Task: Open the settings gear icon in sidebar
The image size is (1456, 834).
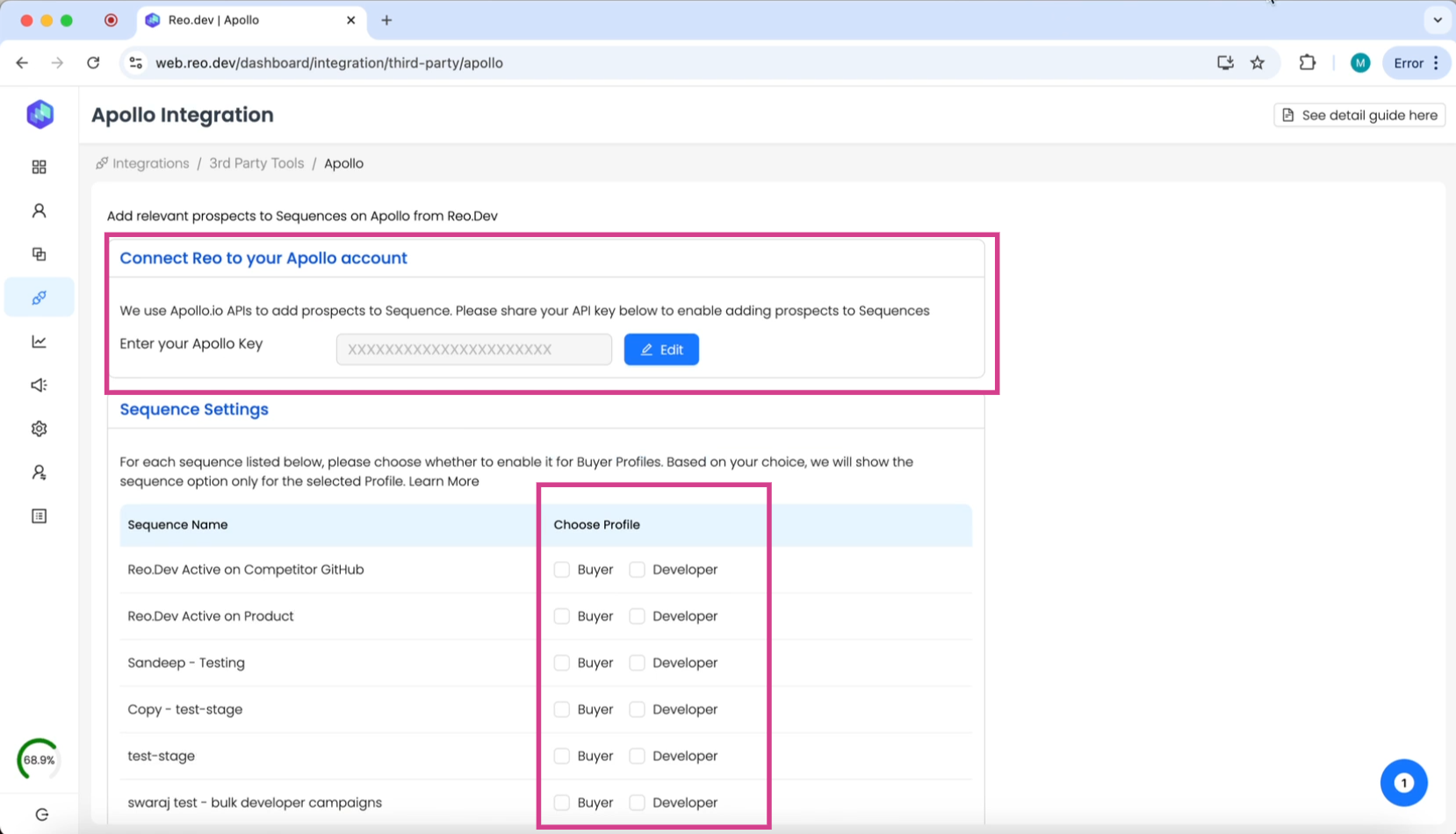Action: coord(39,428)
